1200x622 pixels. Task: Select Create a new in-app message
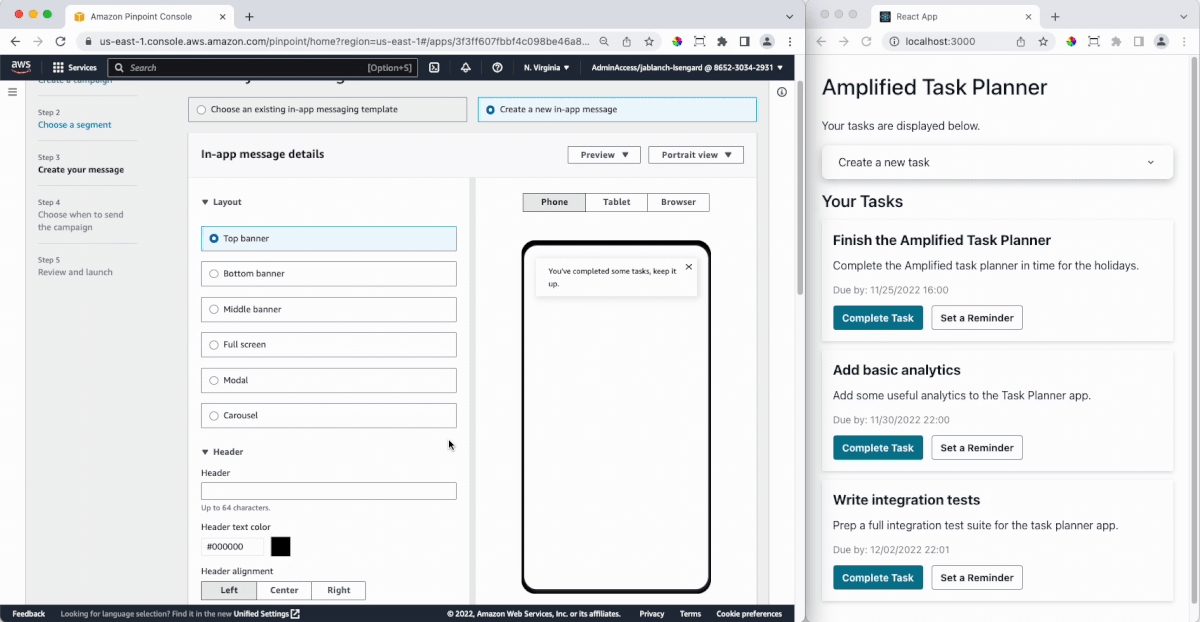(x=617, y=109)
